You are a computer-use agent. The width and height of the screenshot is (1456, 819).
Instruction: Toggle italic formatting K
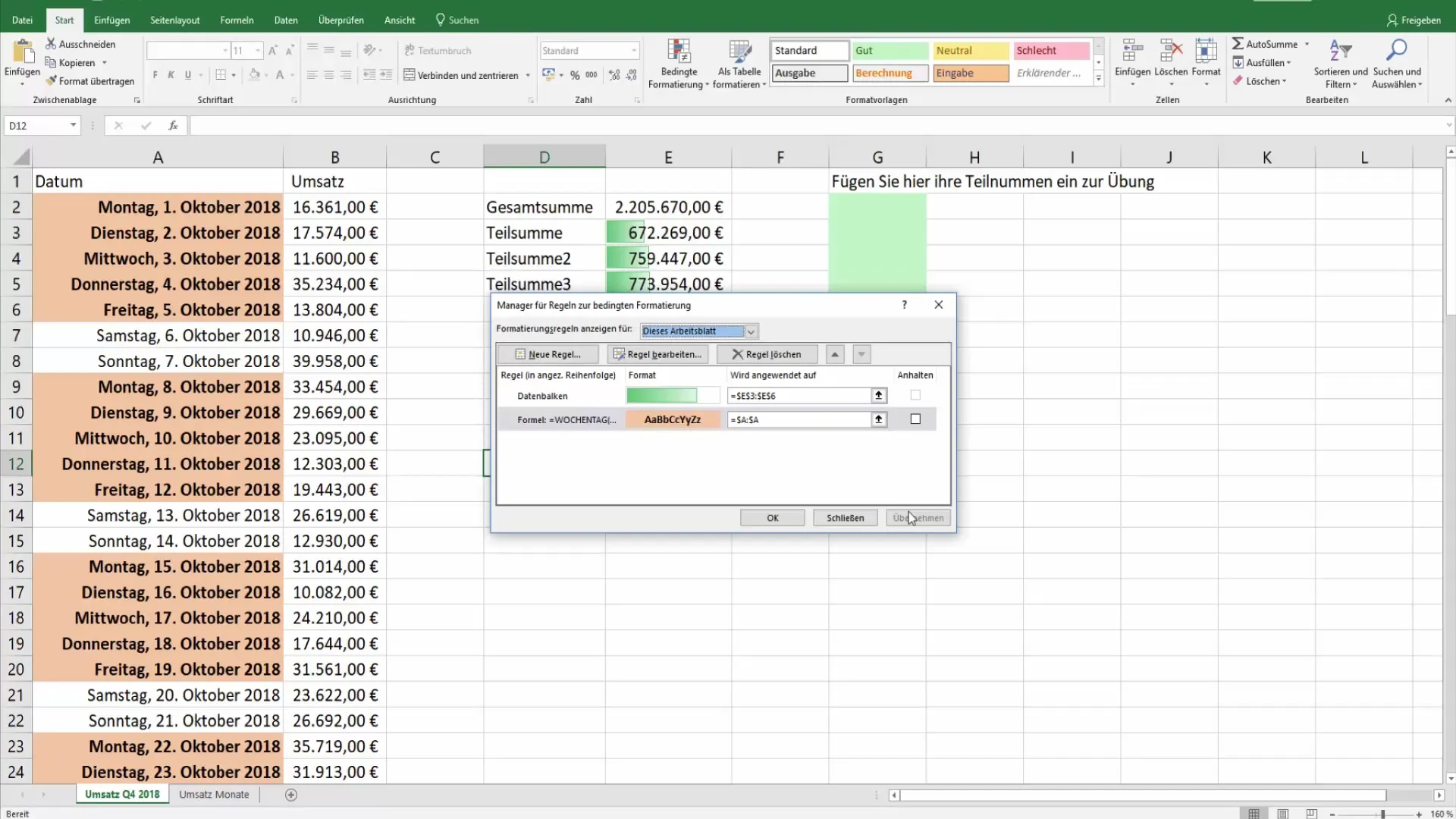(x=171, y=75)
